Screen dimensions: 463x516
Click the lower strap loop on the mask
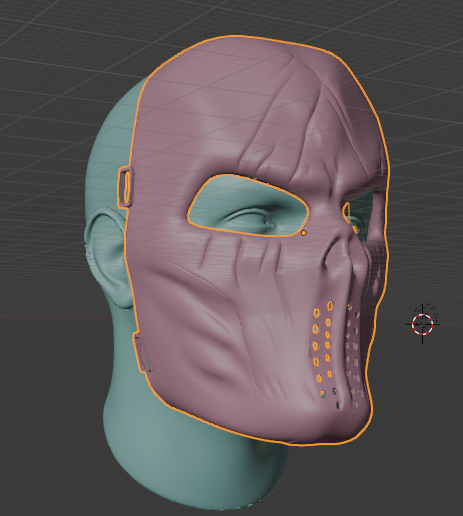tap(143, 353)
